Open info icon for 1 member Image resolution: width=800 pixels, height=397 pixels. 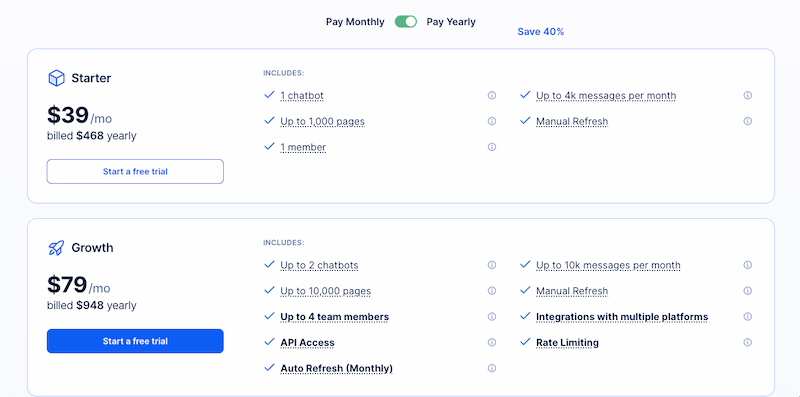pyautogui.click(x=492, y=147)
